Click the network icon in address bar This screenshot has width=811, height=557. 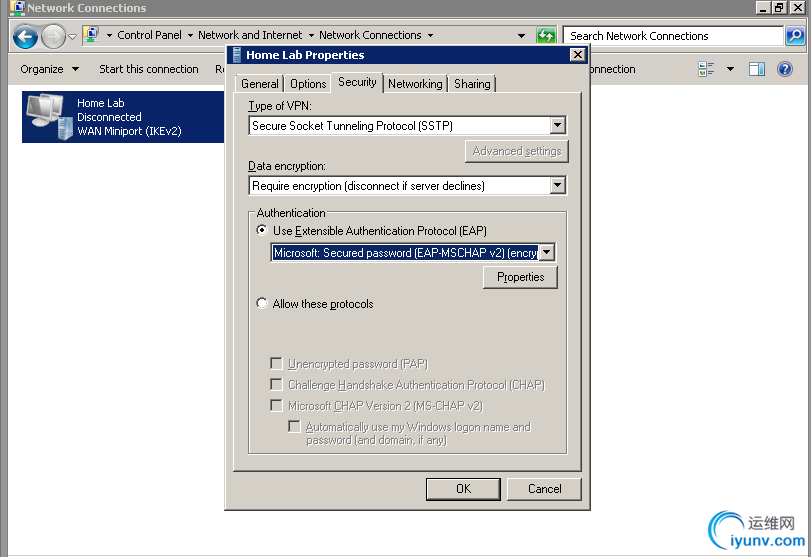tap(92, 35)
